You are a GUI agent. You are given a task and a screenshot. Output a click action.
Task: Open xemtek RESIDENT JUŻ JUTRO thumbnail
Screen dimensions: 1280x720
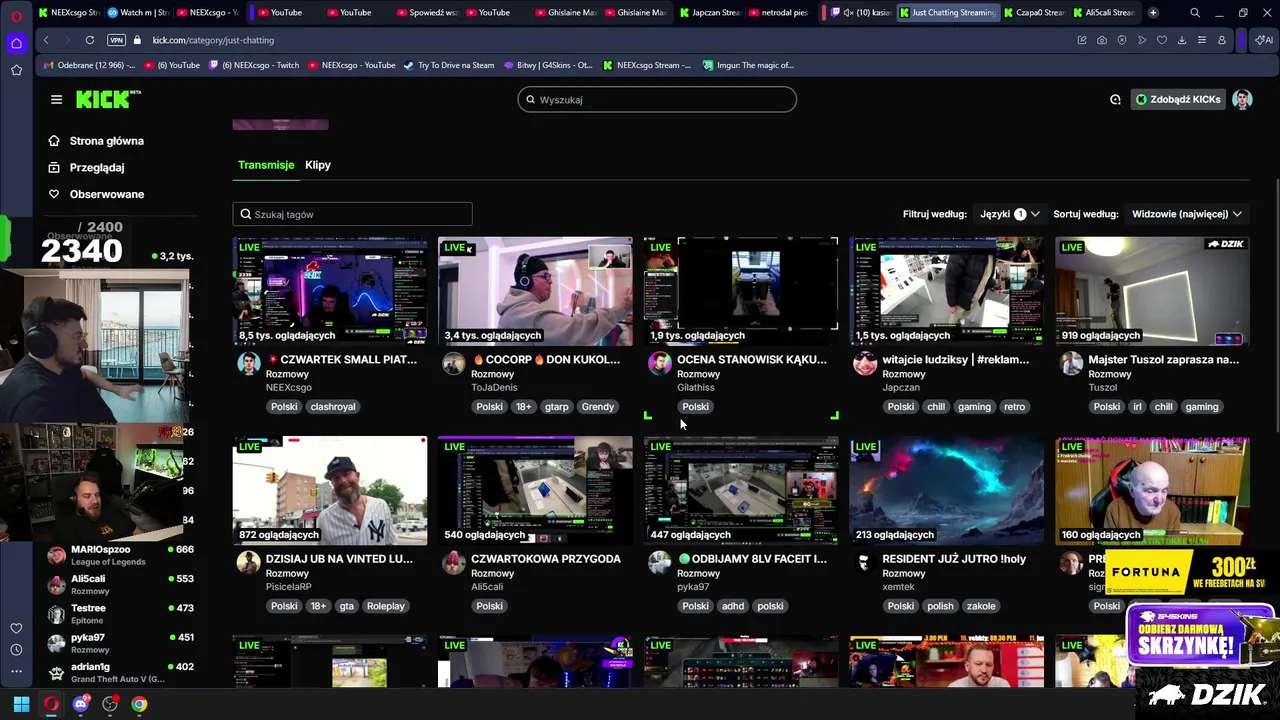tap(947, 490)
